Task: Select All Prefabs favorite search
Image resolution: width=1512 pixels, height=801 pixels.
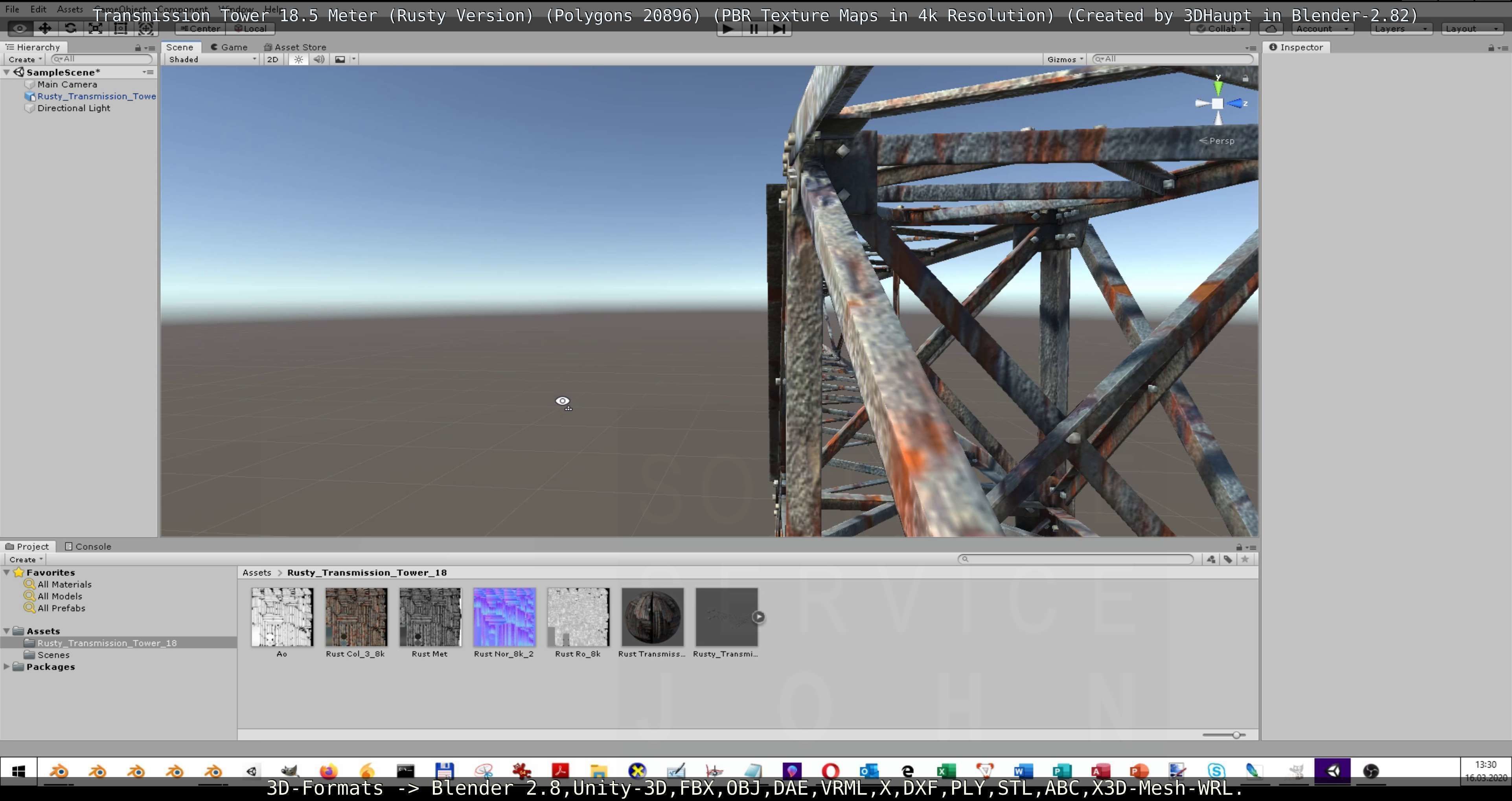Action: (62, 608)
